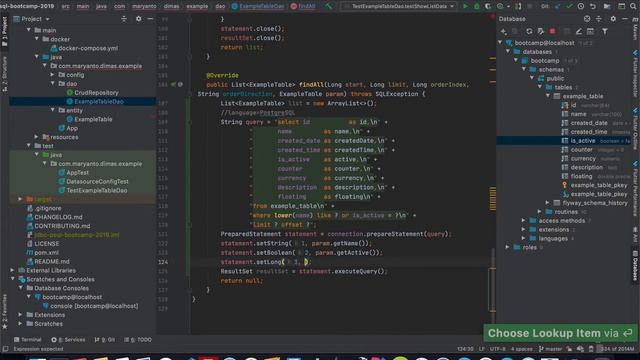The width and height of the screenshot is (640, 360).
Task: Select the is_active column
Action: click(x=583, y=141)
